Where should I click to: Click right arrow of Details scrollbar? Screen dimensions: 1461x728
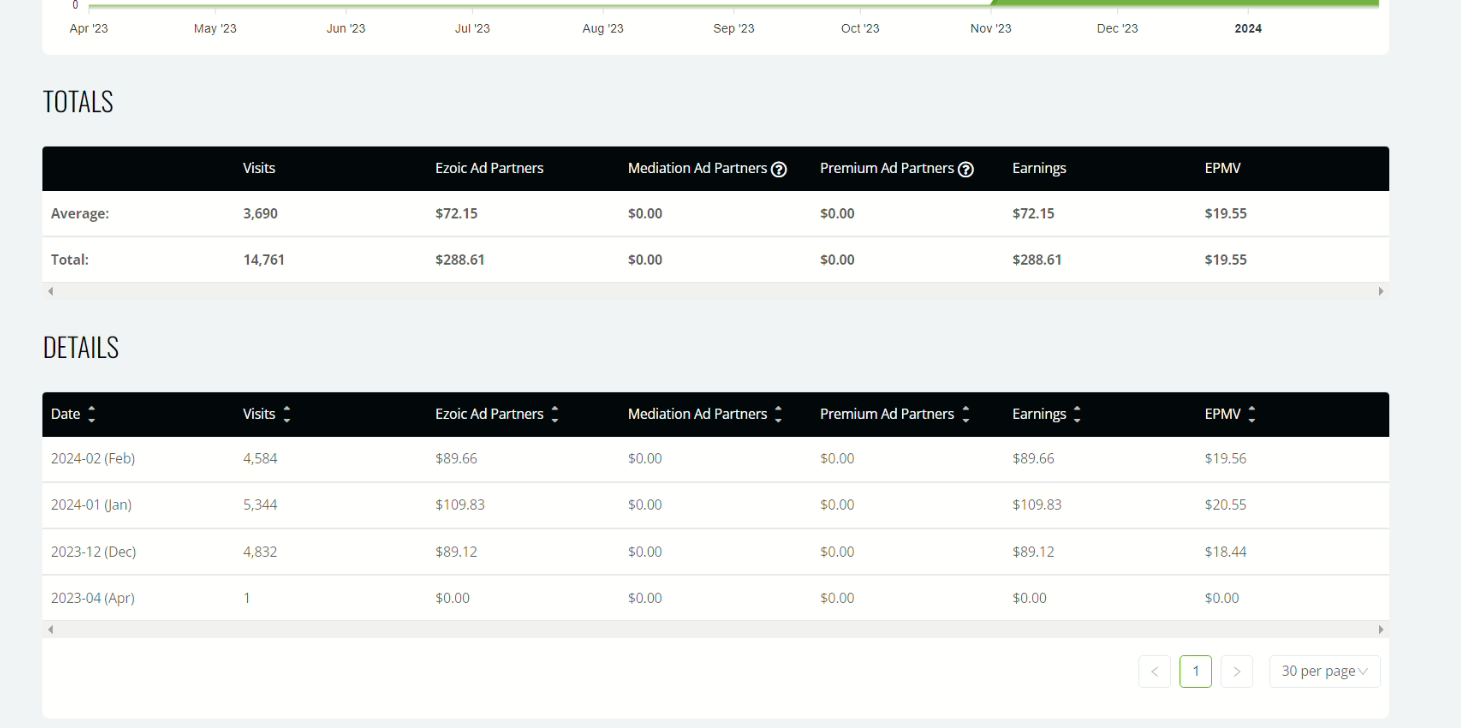1381,630
